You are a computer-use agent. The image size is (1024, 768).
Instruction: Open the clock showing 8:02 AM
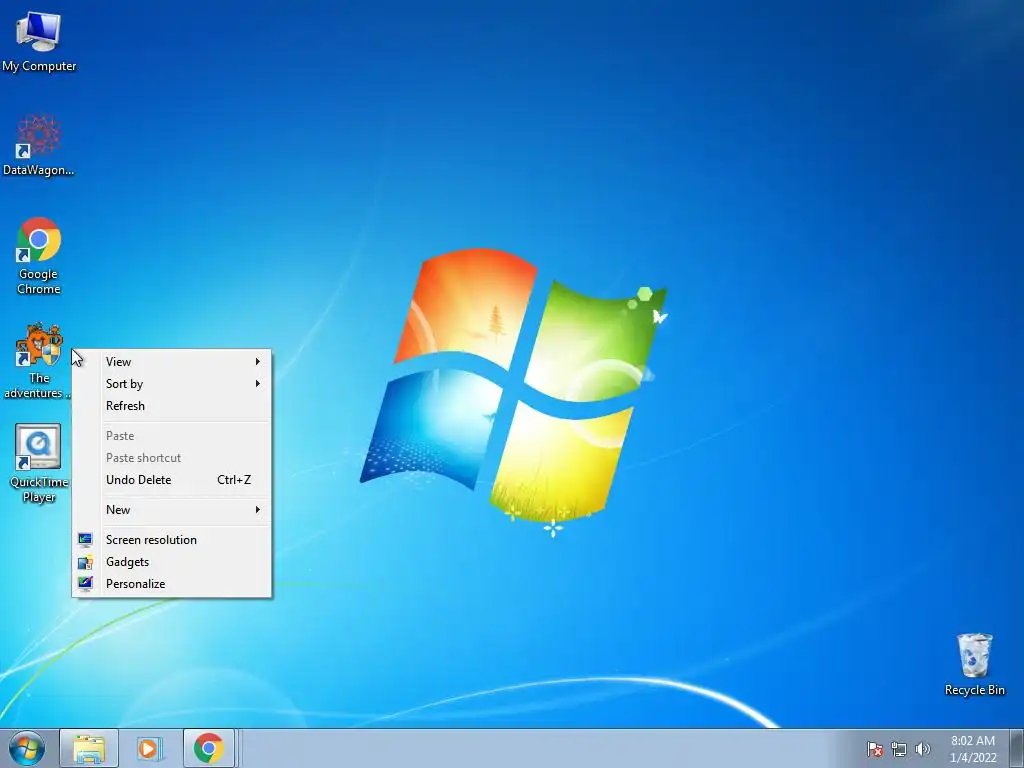[973, 749]
